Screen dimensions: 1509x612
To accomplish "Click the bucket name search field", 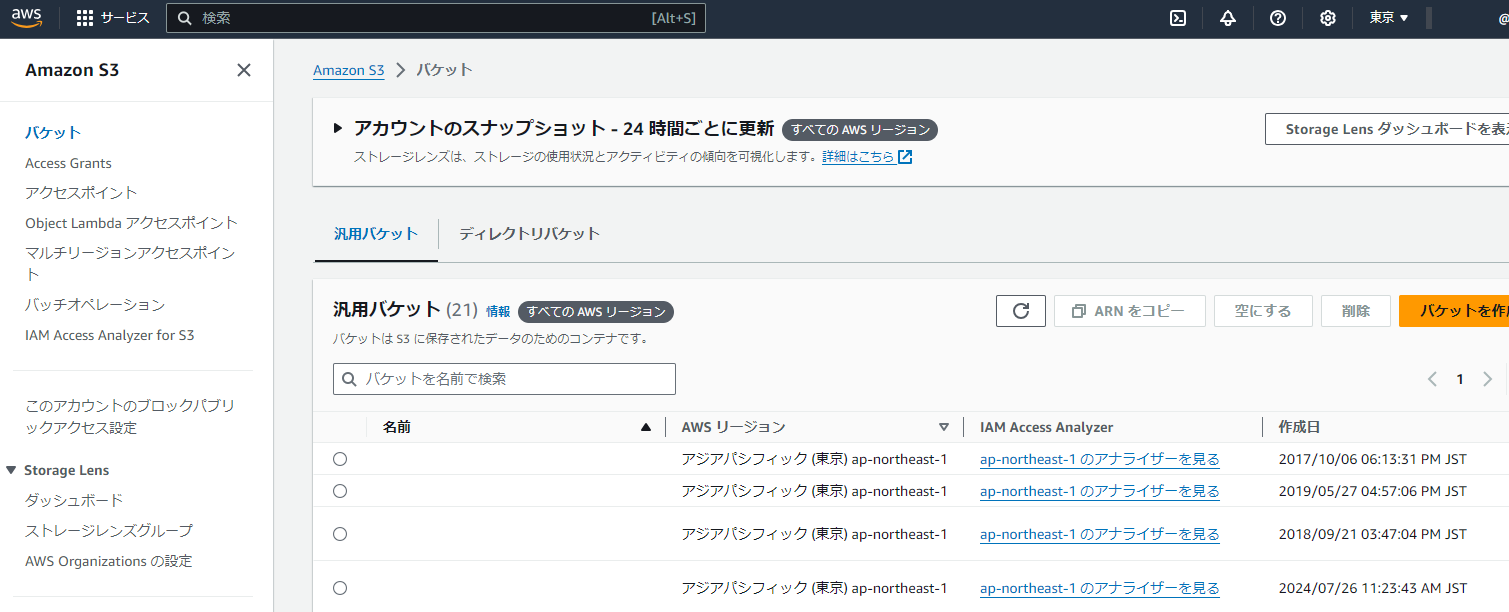I will (x=504, y=379).
